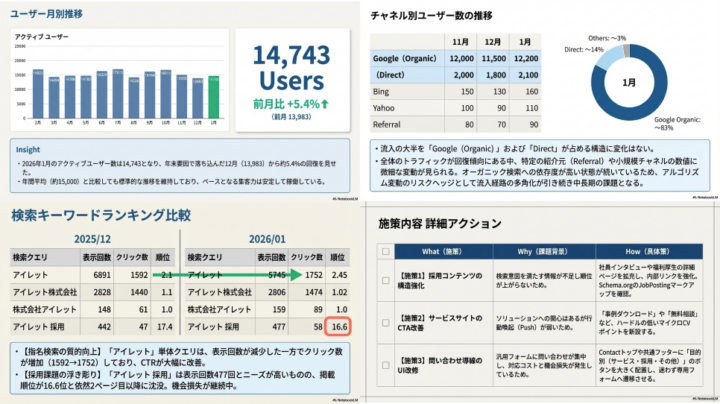
Task: Click 'アイレット 採用' in the 2025/12 table
Action: point(39,327)
